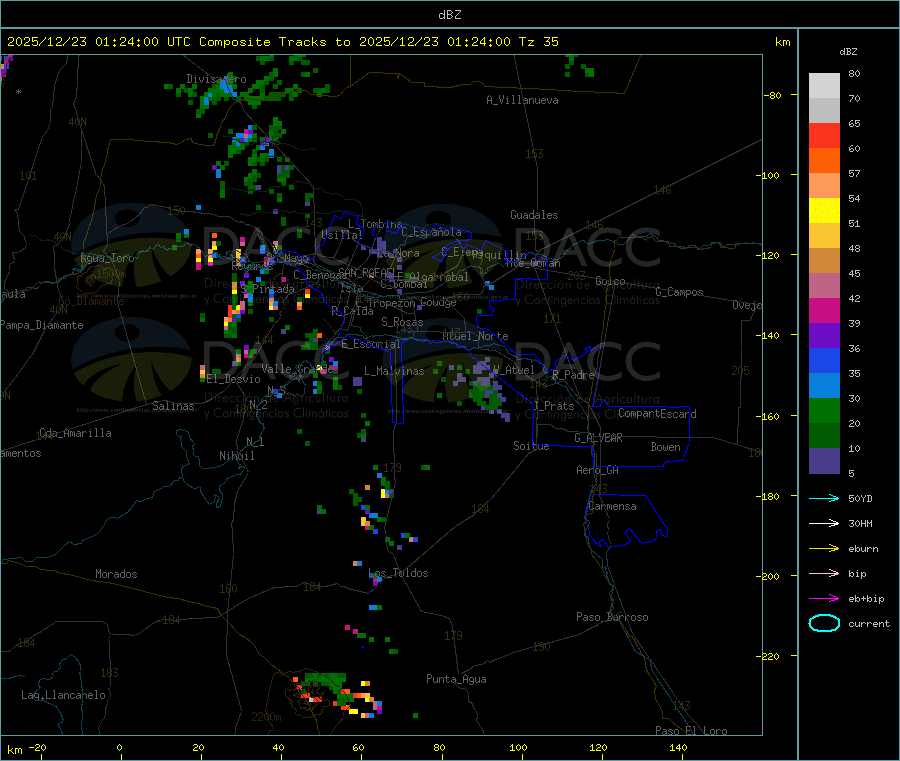Click the Bowen map label

(666, 447)
